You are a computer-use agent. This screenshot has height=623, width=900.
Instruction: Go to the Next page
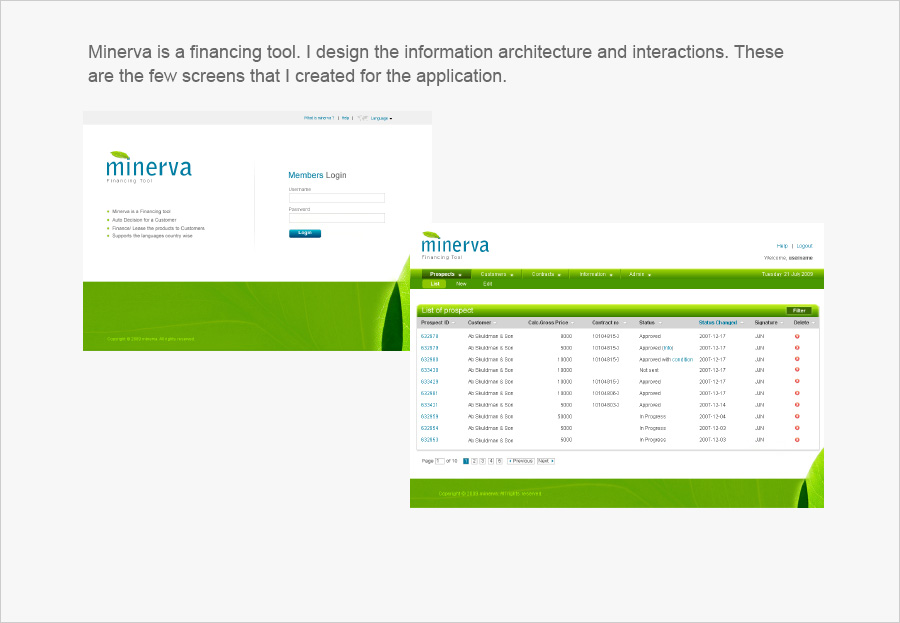[x=545, y=461]
